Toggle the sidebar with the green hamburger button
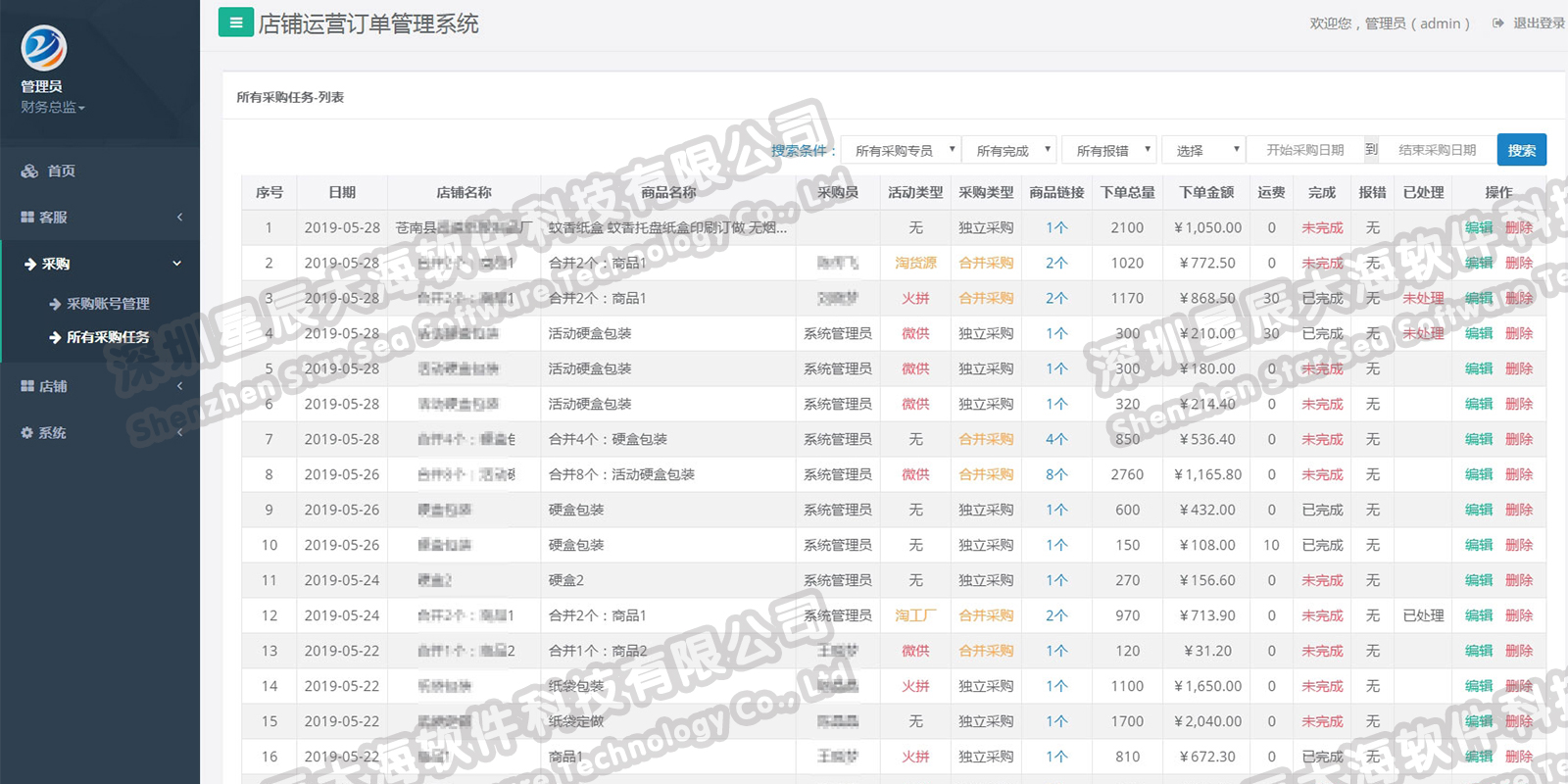This screenshot has height=784, width=1568. click(235, 23)
